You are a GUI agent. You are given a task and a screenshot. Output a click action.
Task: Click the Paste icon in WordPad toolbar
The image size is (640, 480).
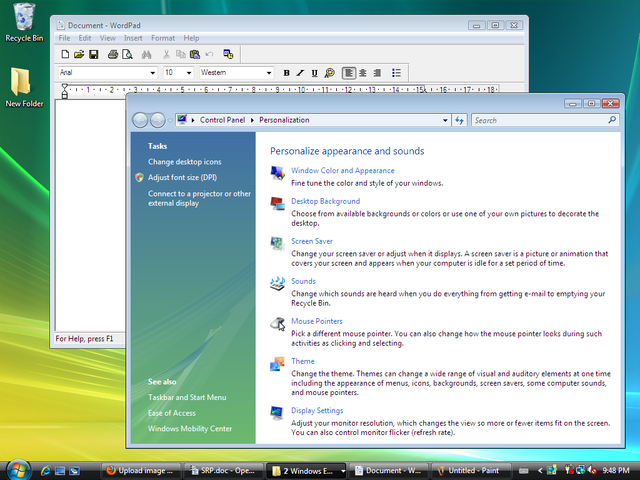(x=195, y=54)
